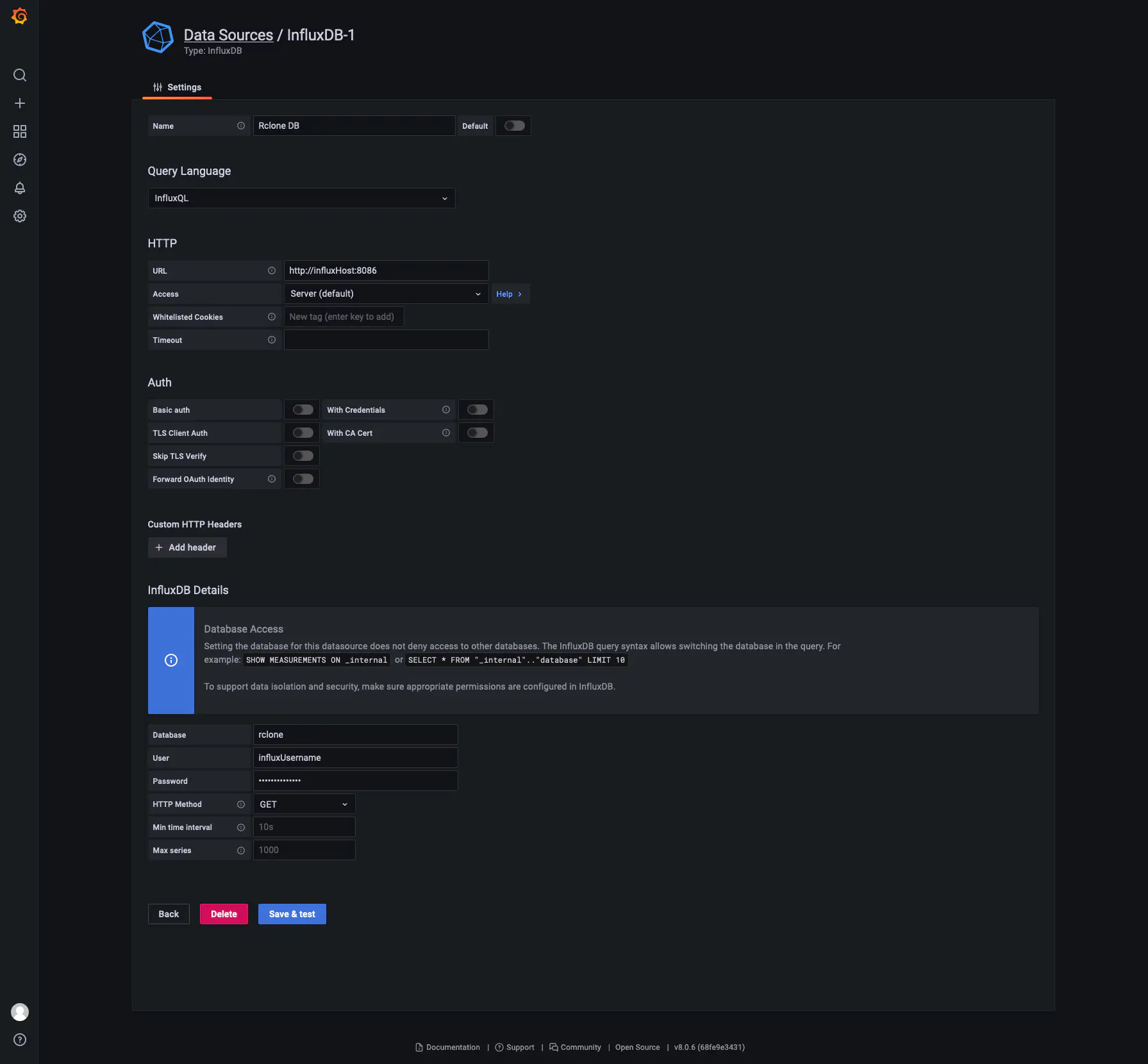The image size is (1148, 1064).
Task: Focus the URL input field
Action: pos(386,270)
